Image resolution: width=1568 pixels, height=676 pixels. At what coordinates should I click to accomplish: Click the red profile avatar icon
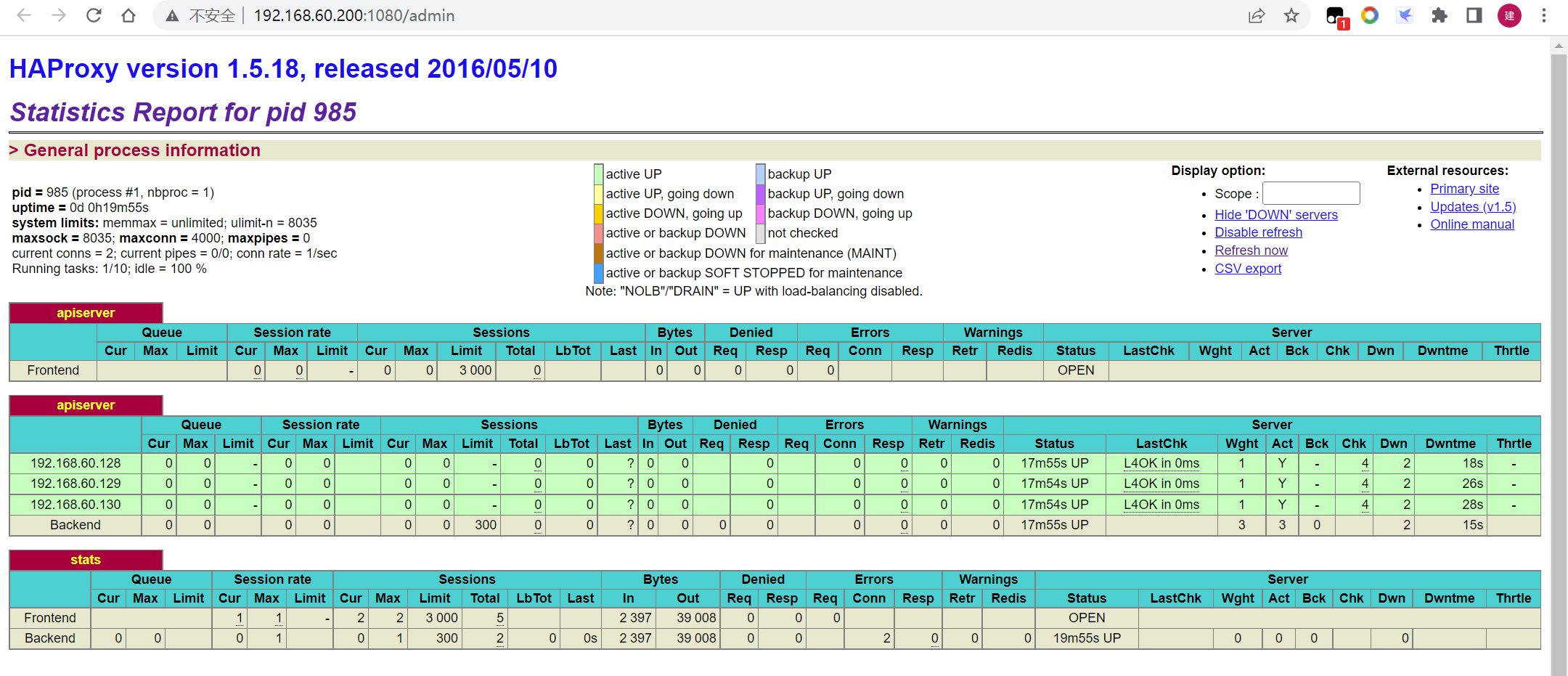pyautogui.click(x=1509, y=15)
